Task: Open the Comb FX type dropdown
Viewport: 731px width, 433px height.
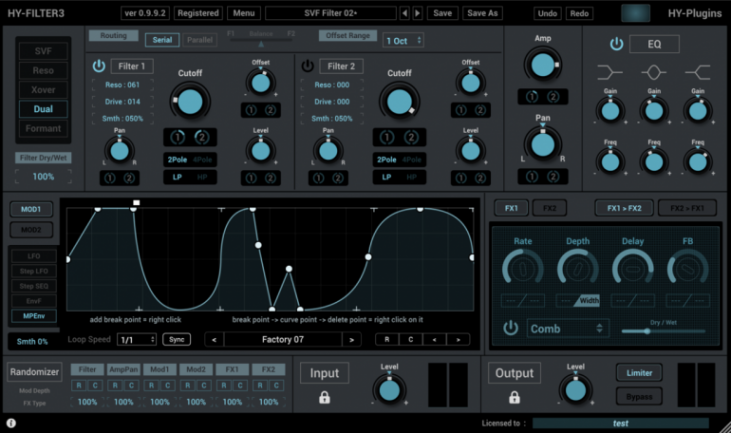Action: click(567, 329)
